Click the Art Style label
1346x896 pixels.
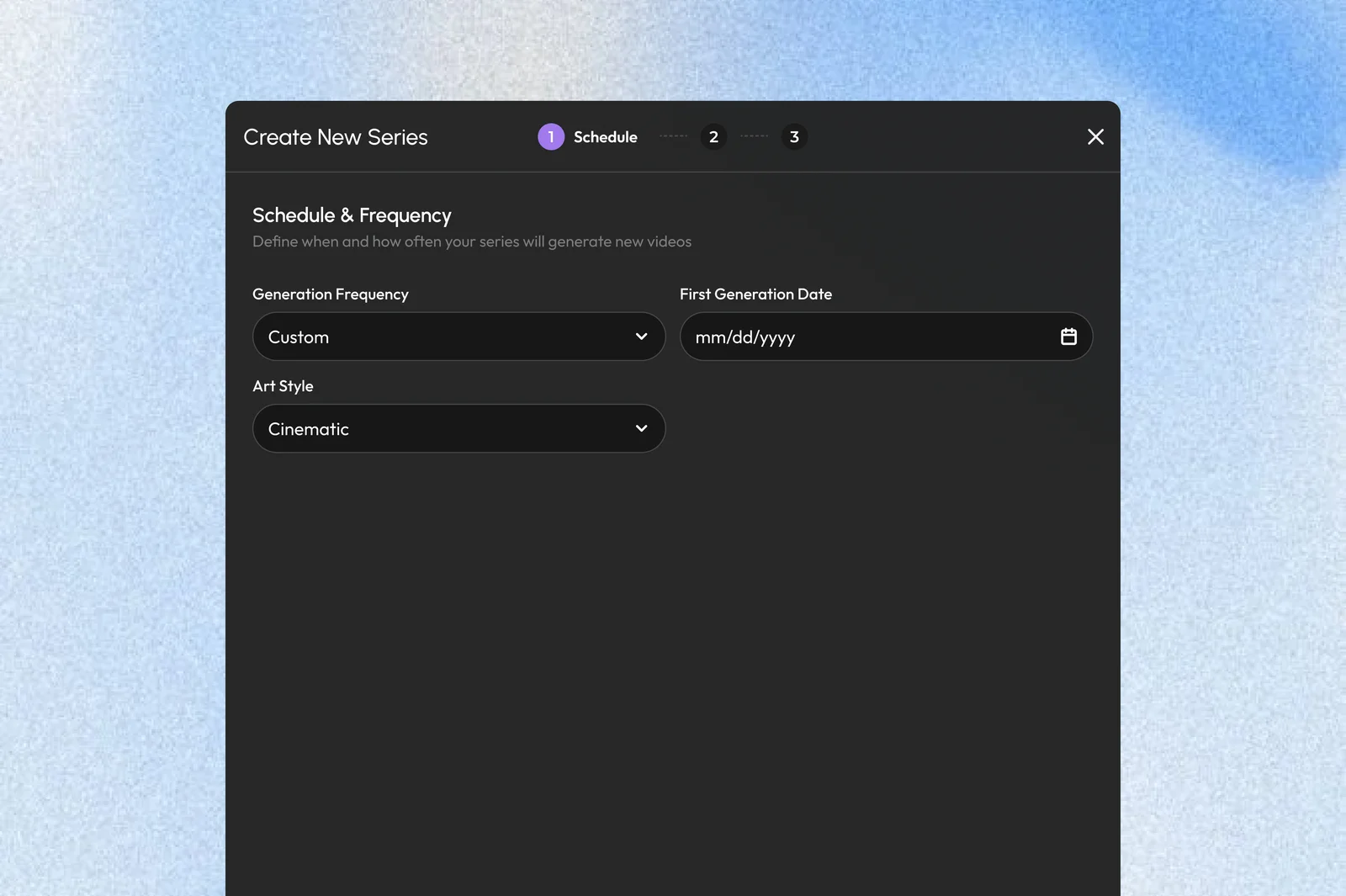pos(283,386)
